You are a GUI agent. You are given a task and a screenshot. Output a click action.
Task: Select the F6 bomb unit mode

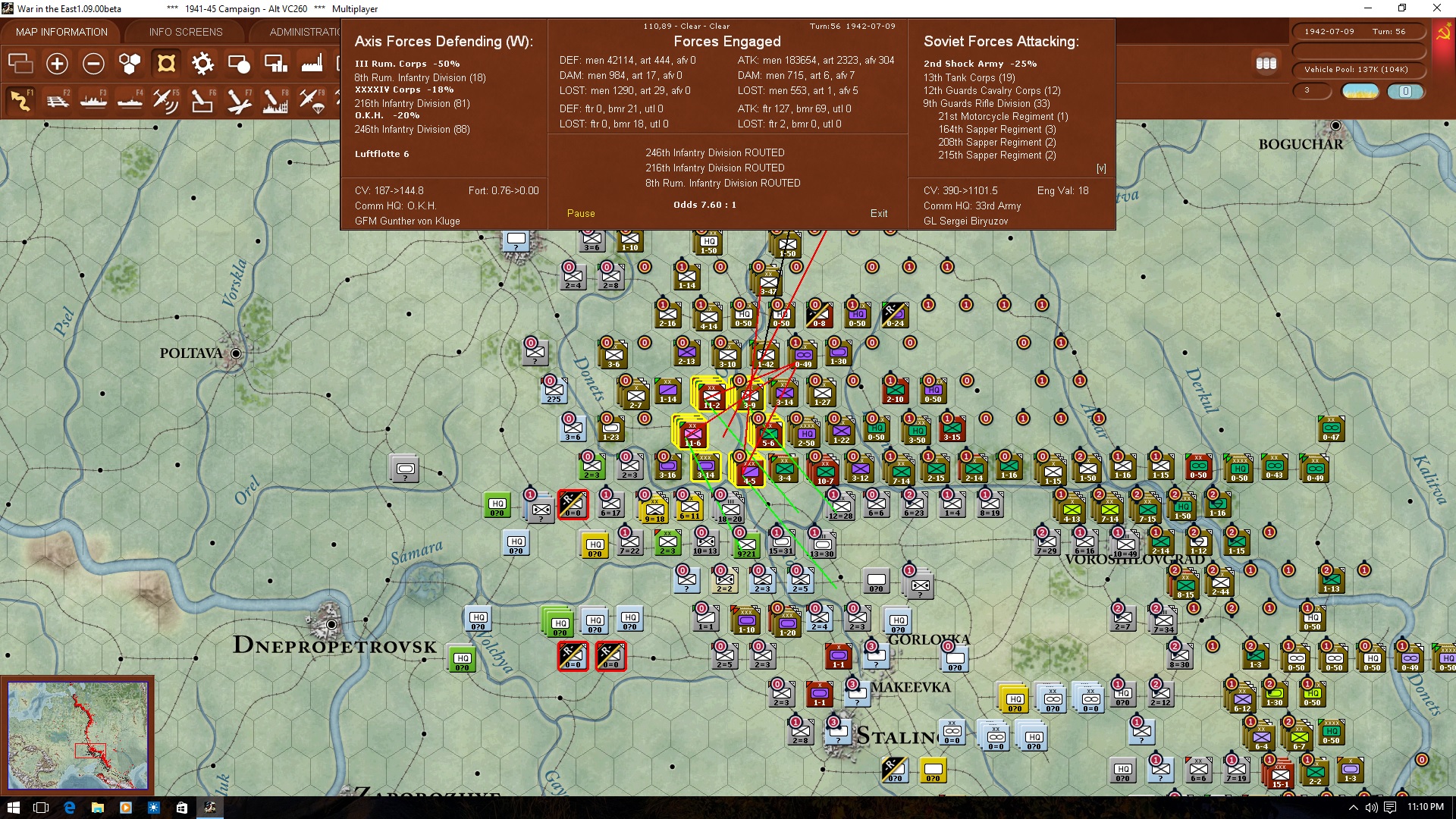202,100
